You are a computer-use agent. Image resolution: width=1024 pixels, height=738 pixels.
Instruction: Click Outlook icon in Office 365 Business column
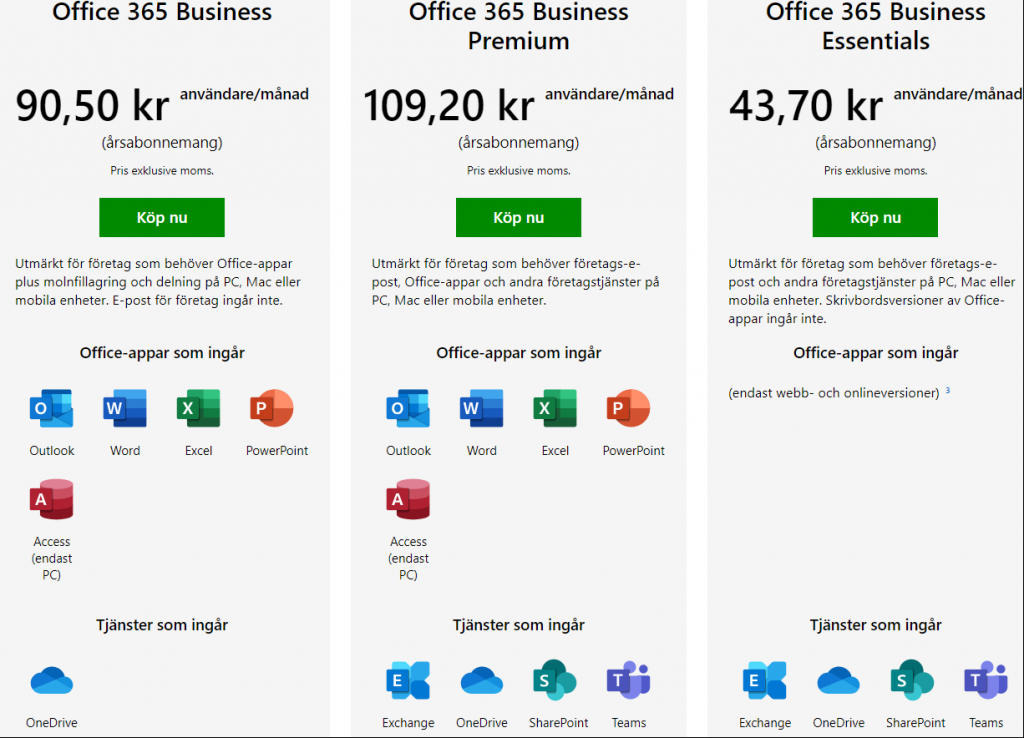pyautogui.click(x=52, y=408)
